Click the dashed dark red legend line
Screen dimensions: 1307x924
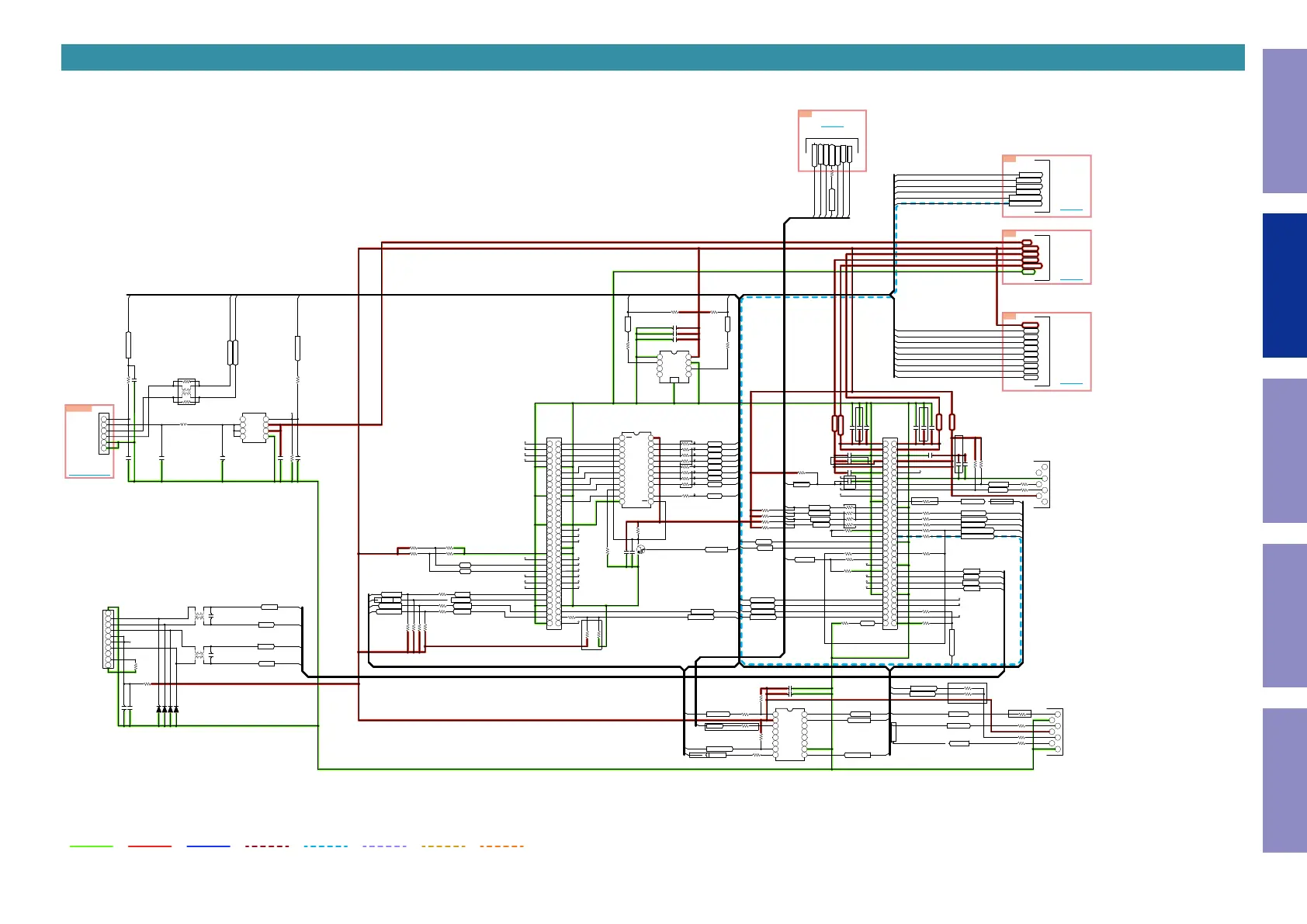pos(267,846)
